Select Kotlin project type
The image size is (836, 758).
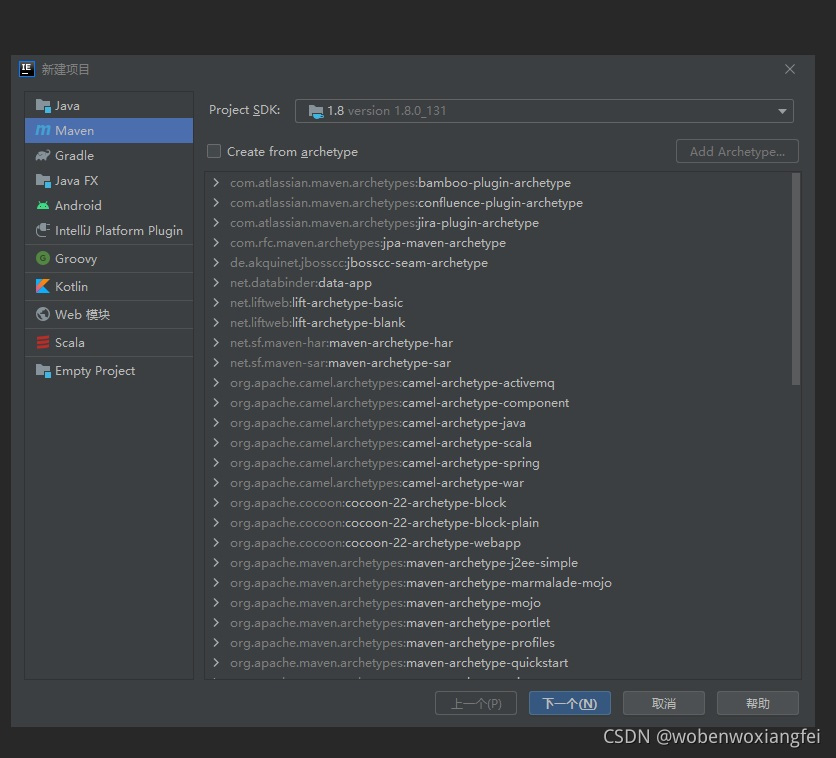(109, 286)
